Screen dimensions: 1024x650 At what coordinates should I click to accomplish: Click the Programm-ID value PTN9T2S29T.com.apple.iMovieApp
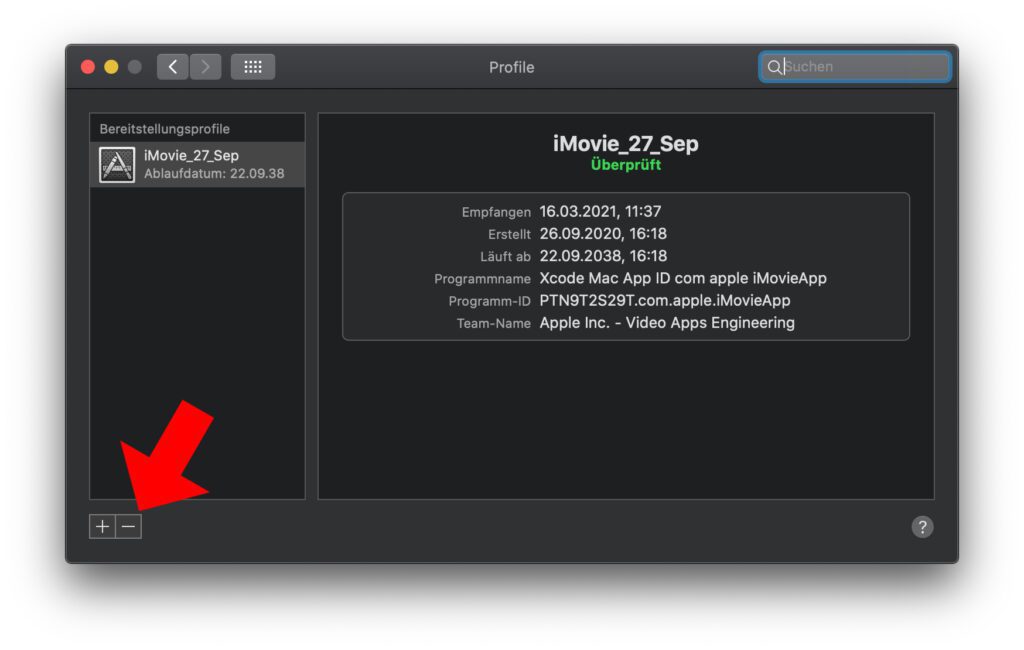[665, 300]
